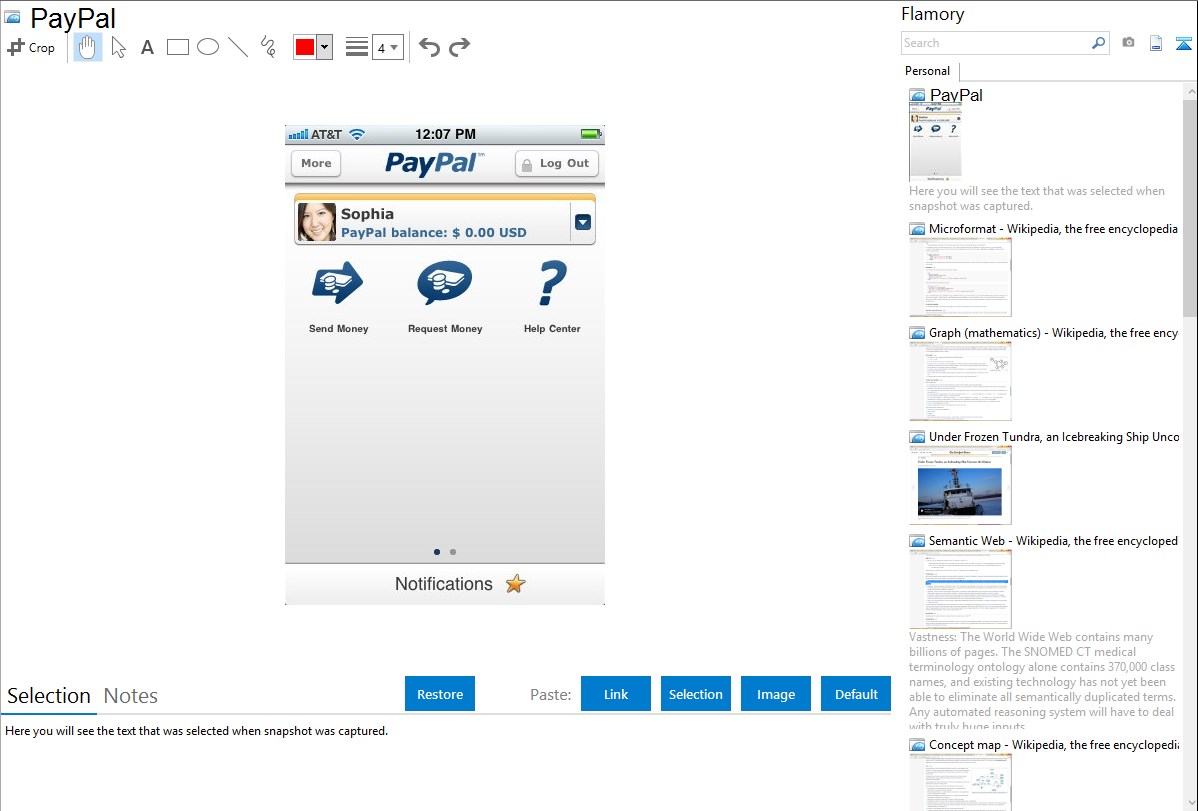Open the line width dropdown showing 4

coord(388,47)
